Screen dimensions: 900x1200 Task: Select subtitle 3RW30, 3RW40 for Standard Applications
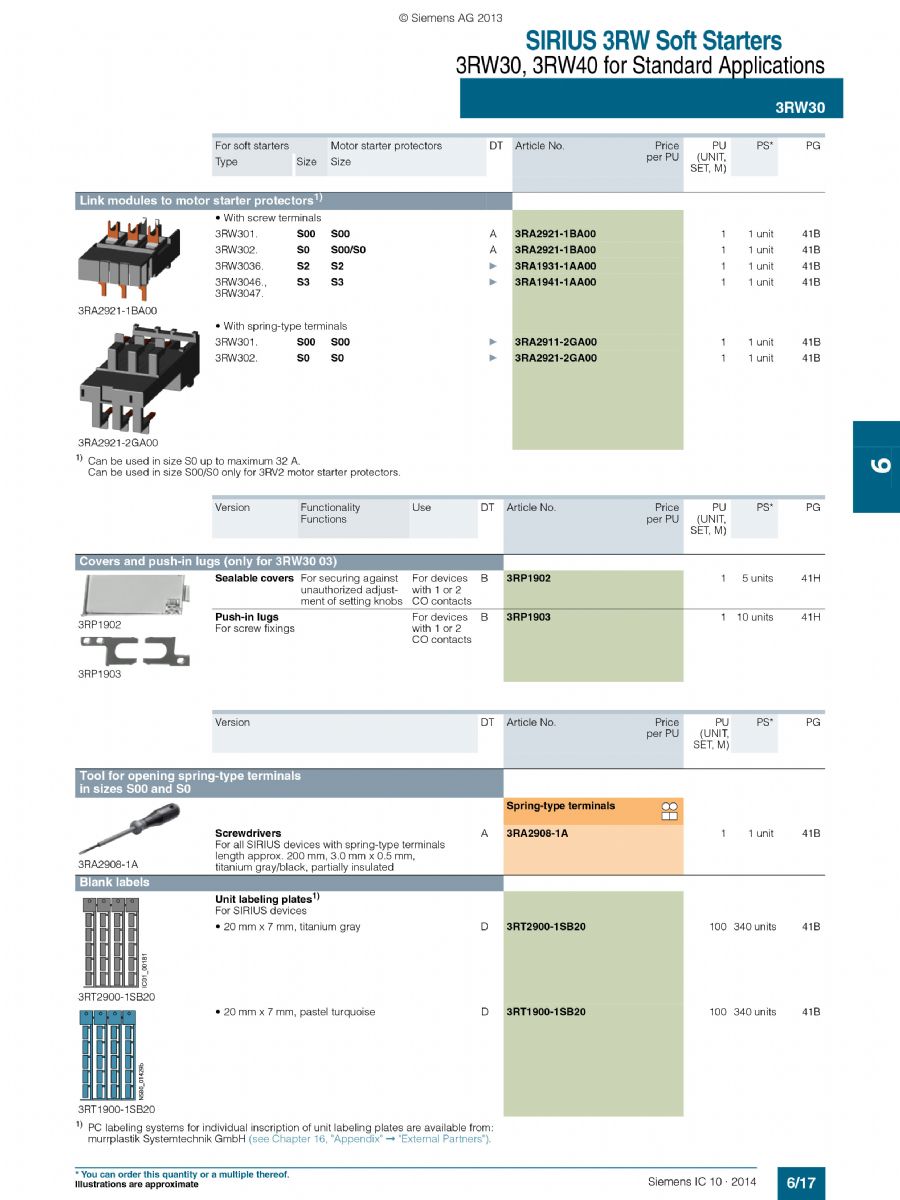(x=640, y=66)
